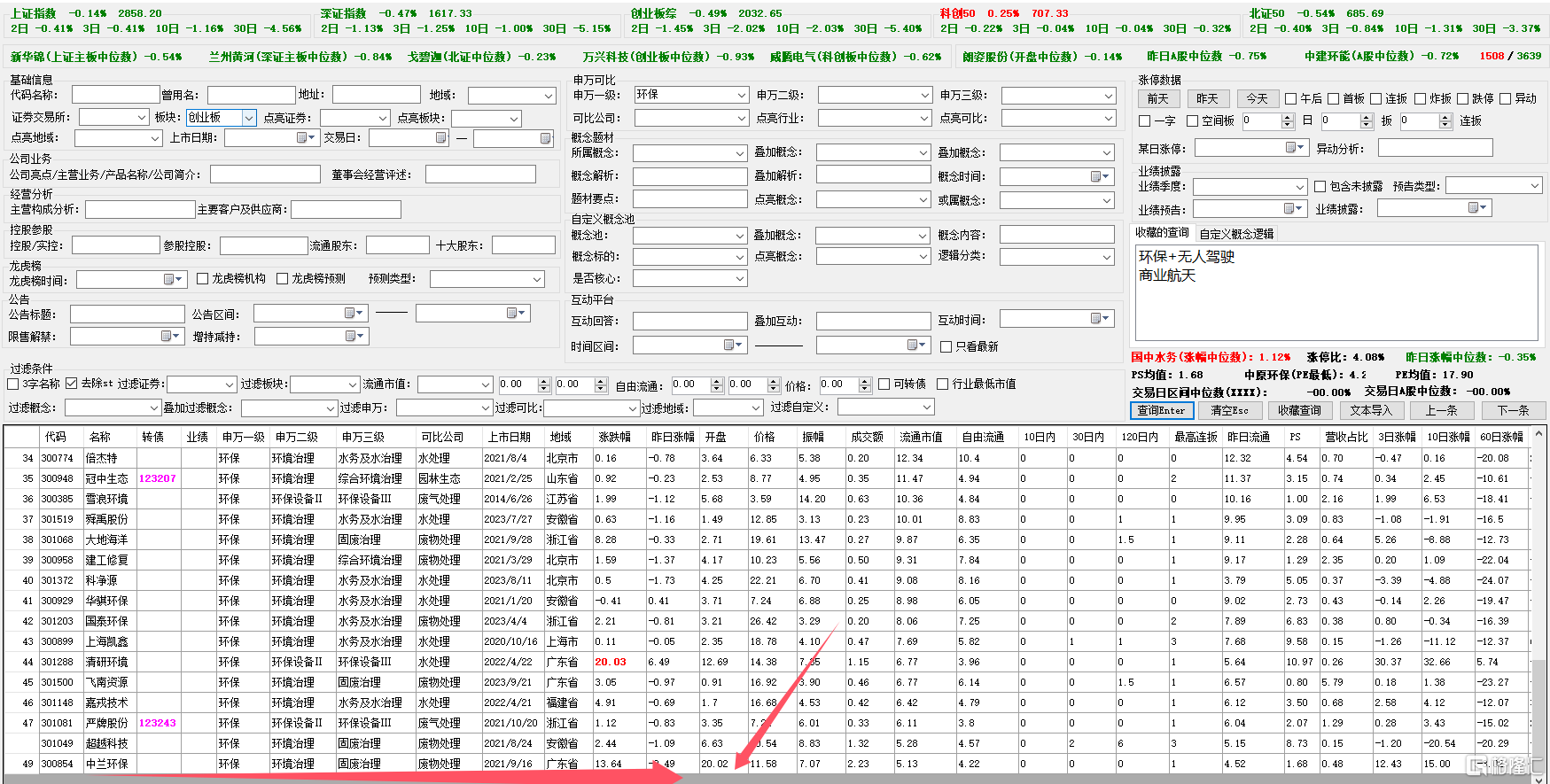The width and height of the screenshot is (1550, 784).
Task: Open the 互动时间 calendar picker
Action: coord(1100,318)
